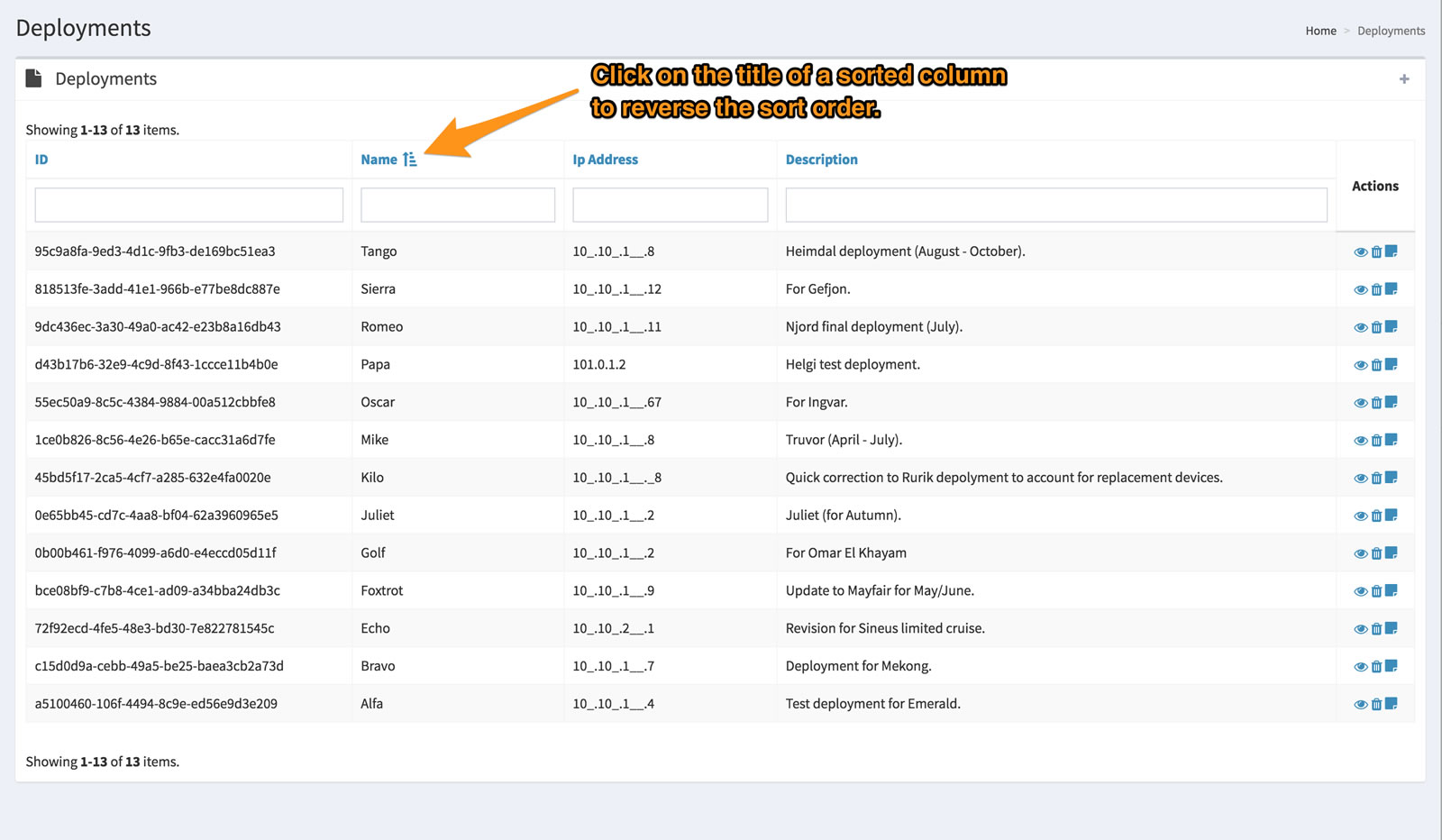The image size is (1442, 840).
Task: Delete the Foxtrot deployment with trash icon
Action: click(x=1376, y=591)
